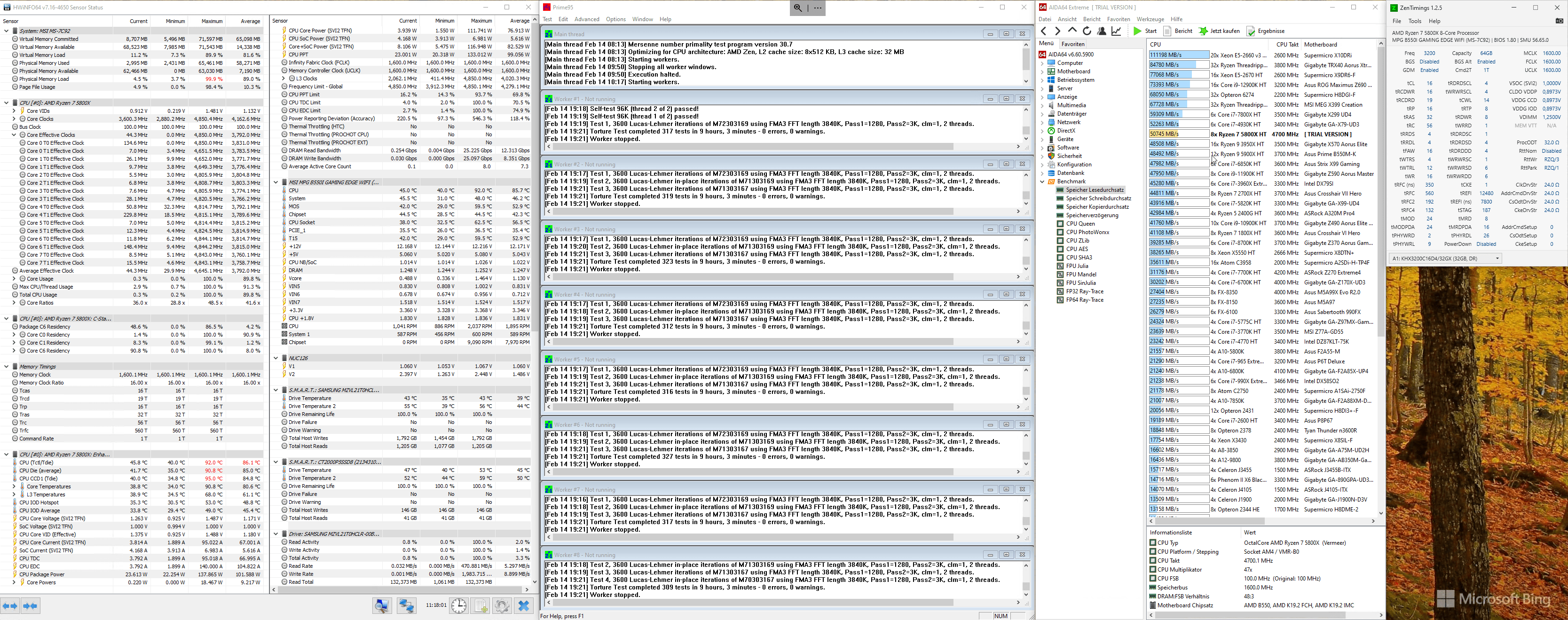Click AIDA64 Jetzt kaufen button
The height and width of the screenshot is (620, 1568).
point(1219,31)
